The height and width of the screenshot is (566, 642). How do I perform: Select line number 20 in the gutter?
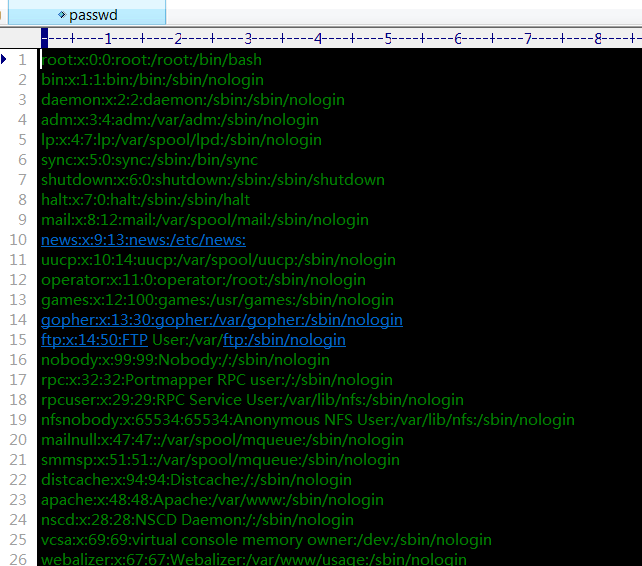(18, 440)
